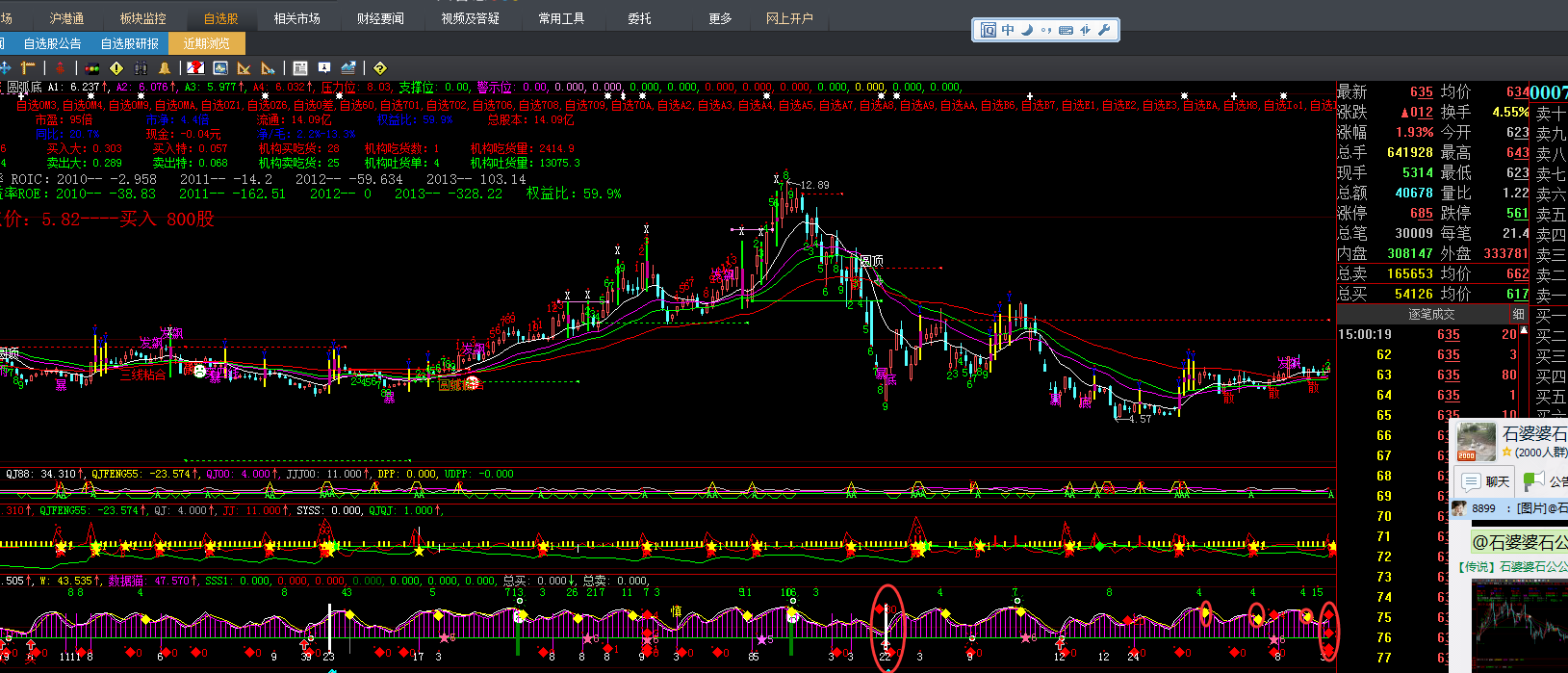Toggle the 中 Chinese/English input mode
Screen dimensions: 1568x673
point(1008,30)
